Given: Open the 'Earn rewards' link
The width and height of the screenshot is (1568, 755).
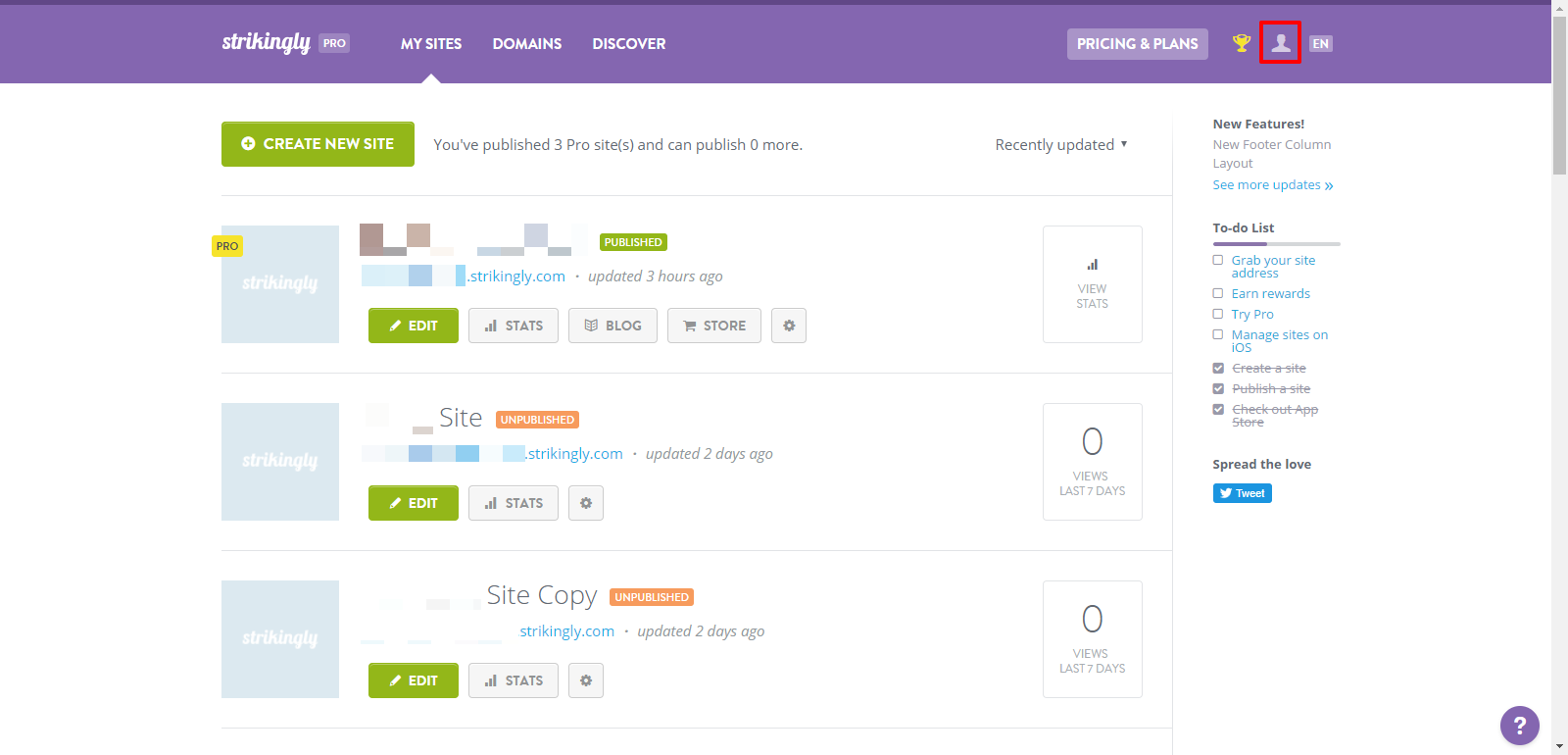Looking at the screenshot, I should point(1271,293).
